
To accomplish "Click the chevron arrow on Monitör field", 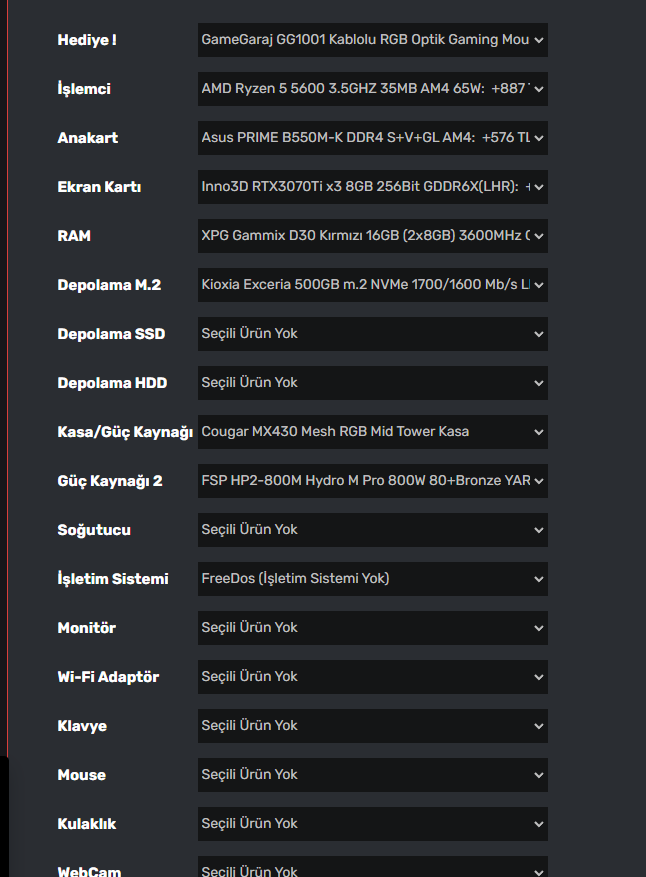I will 539,628.
